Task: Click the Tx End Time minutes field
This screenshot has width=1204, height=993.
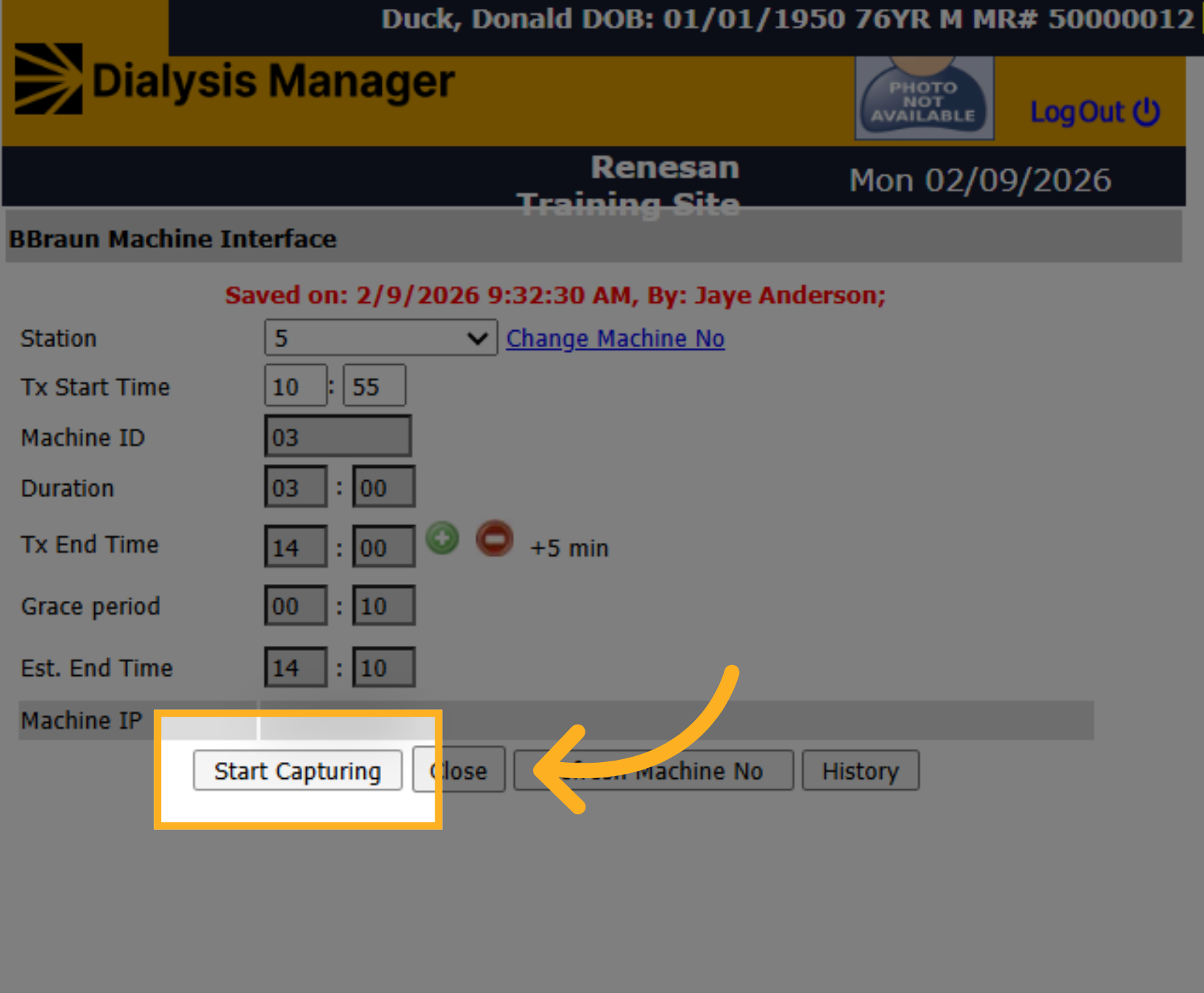Action: (384, 547)
